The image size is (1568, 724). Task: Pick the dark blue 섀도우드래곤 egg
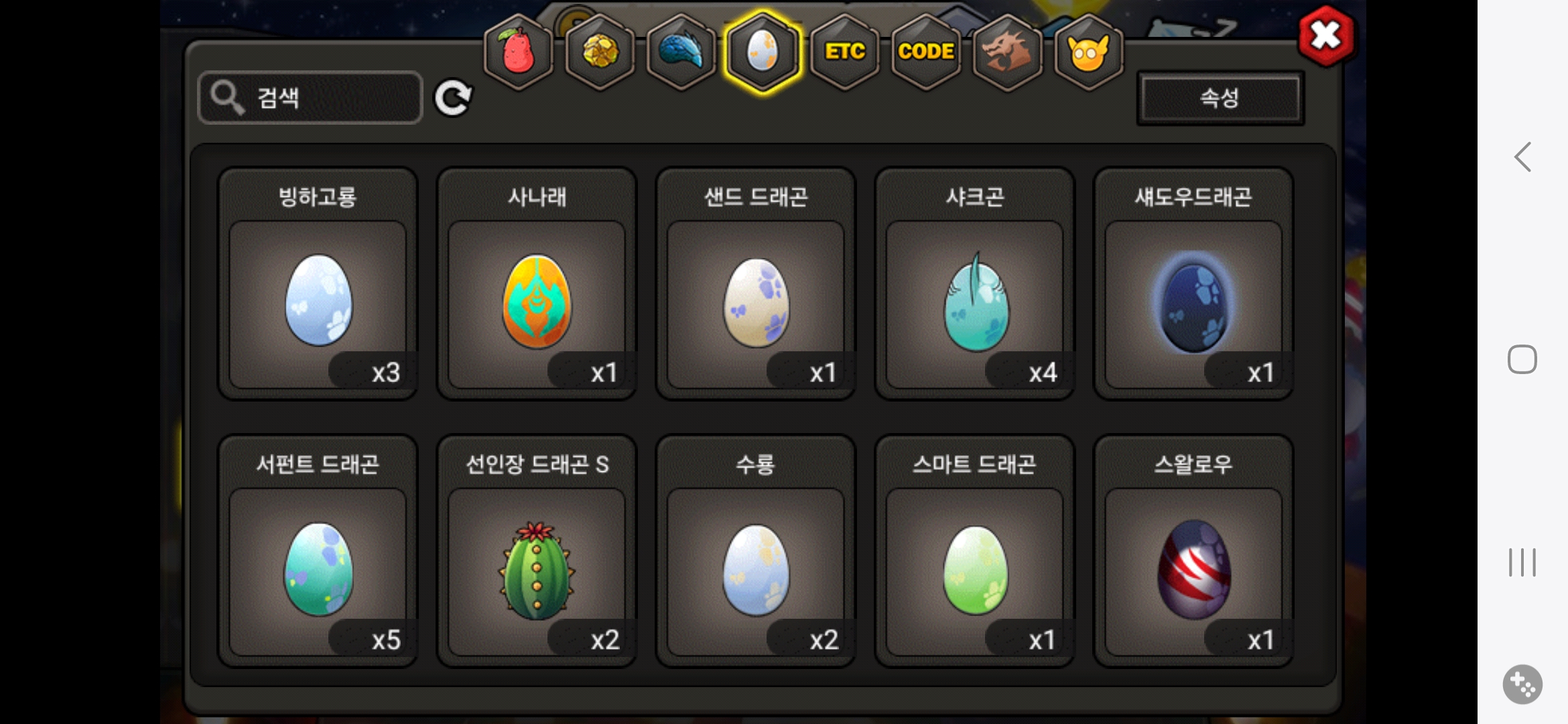(1193, 284)
